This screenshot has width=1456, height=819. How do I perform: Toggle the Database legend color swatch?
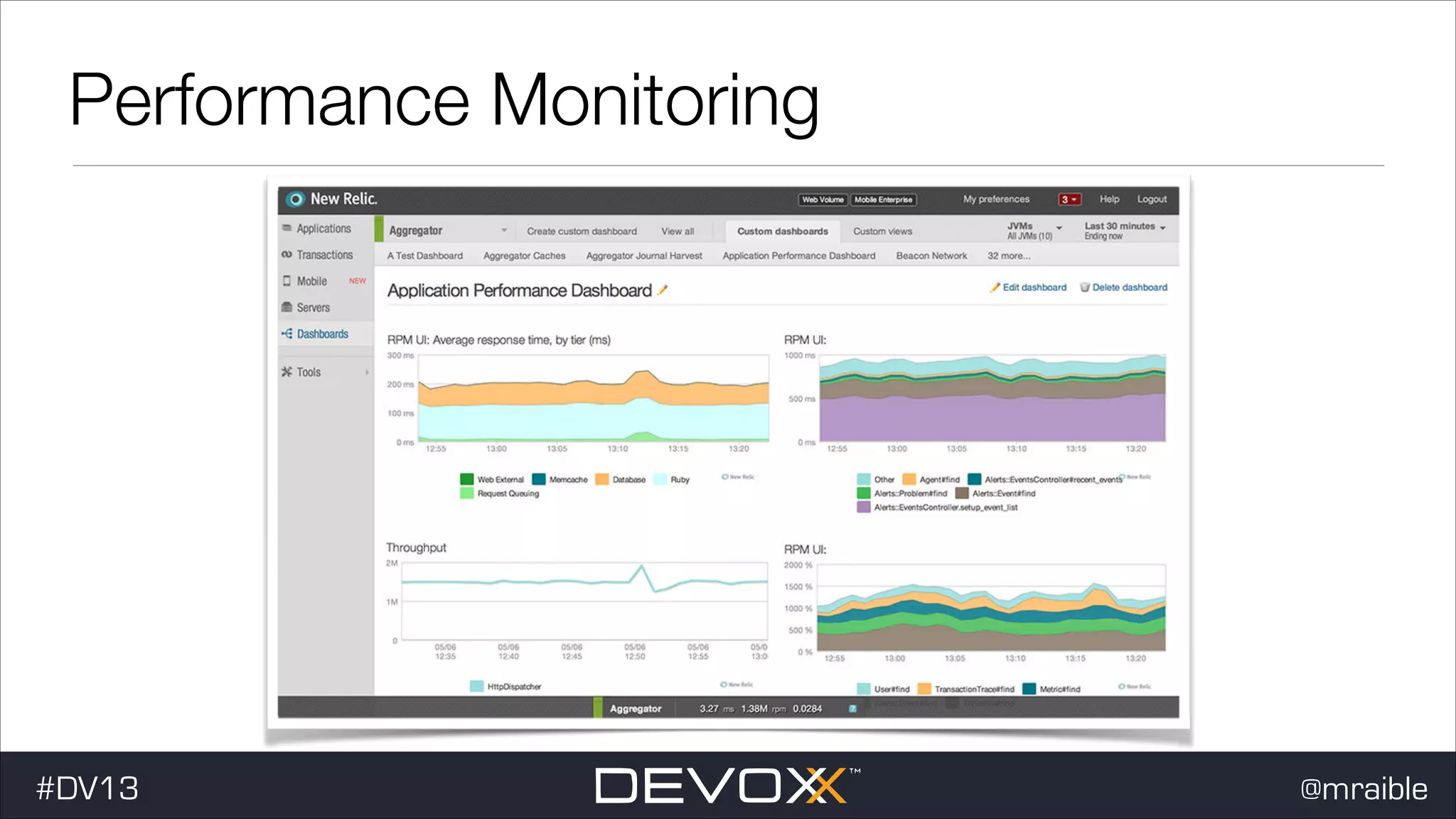[x=602, y=479]
